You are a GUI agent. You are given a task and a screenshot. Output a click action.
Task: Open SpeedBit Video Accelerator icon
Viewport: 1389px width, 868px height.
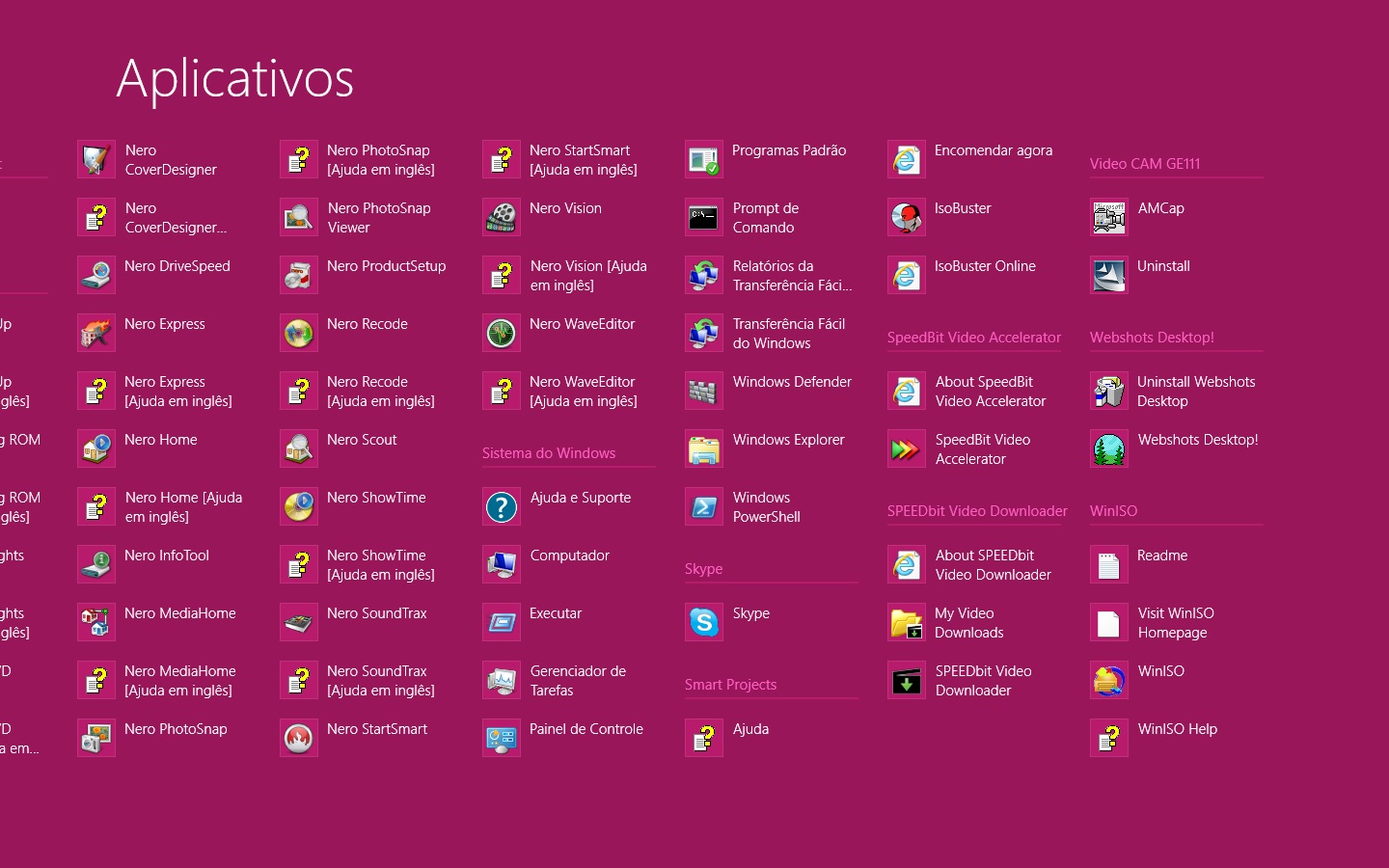coord(907,449)
